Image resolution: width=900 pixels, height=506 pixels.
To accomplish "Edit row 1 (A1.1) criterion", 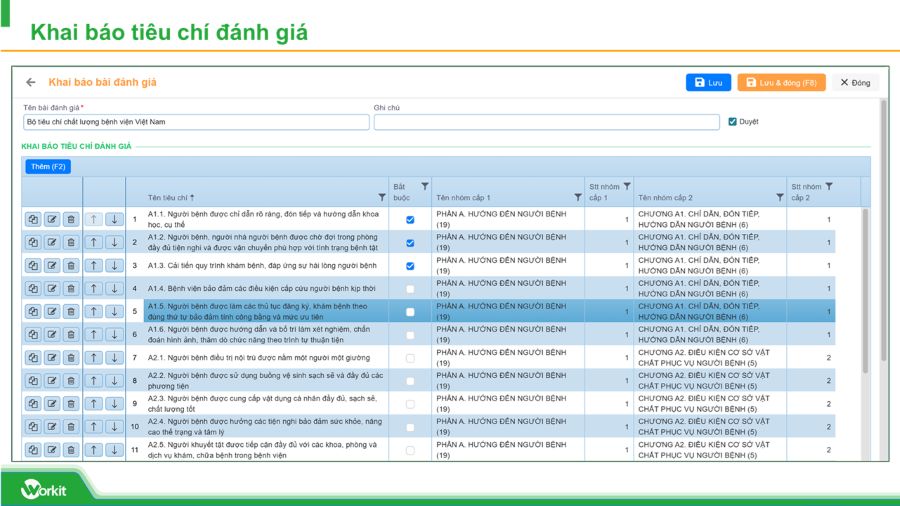I will (x=52, y=219).
